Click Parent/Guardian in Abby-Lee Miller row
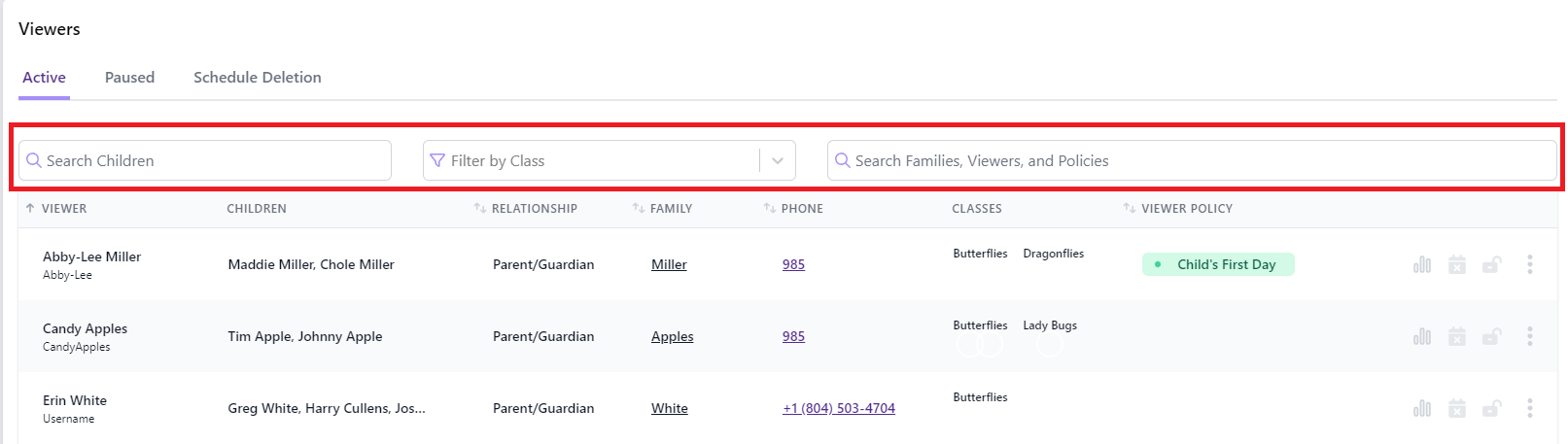This screenshot has width=1568, height=444. pos(543,264)
